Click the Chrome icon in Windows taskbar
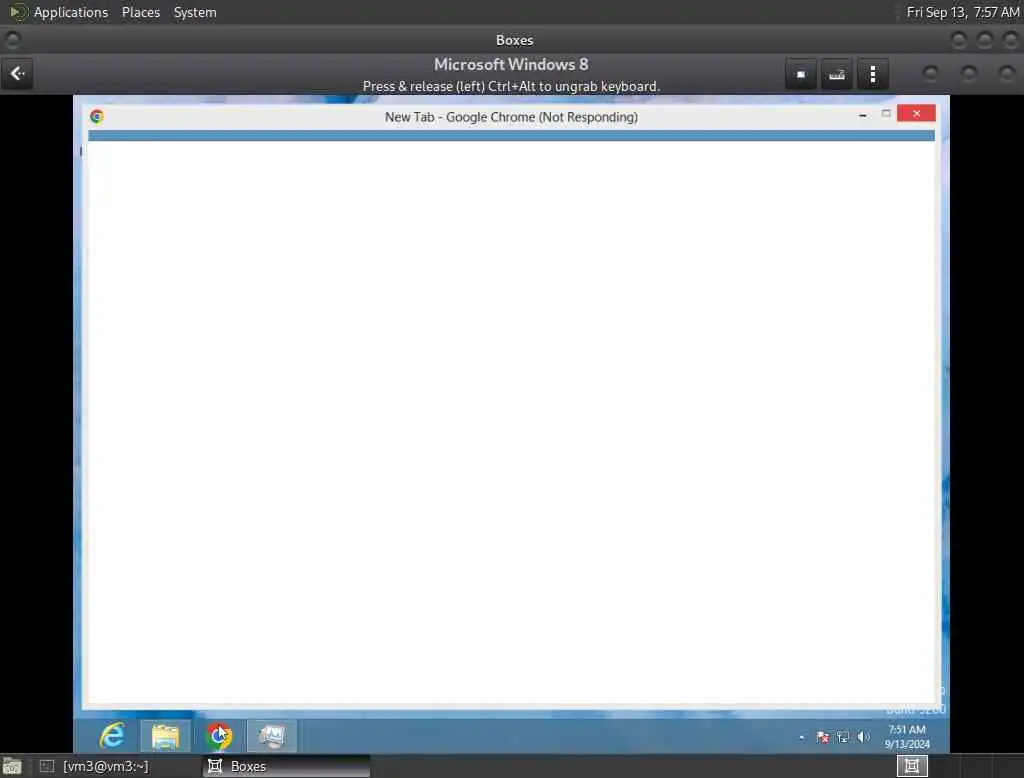Viewport: 1024px width, 778px height. 219,736
